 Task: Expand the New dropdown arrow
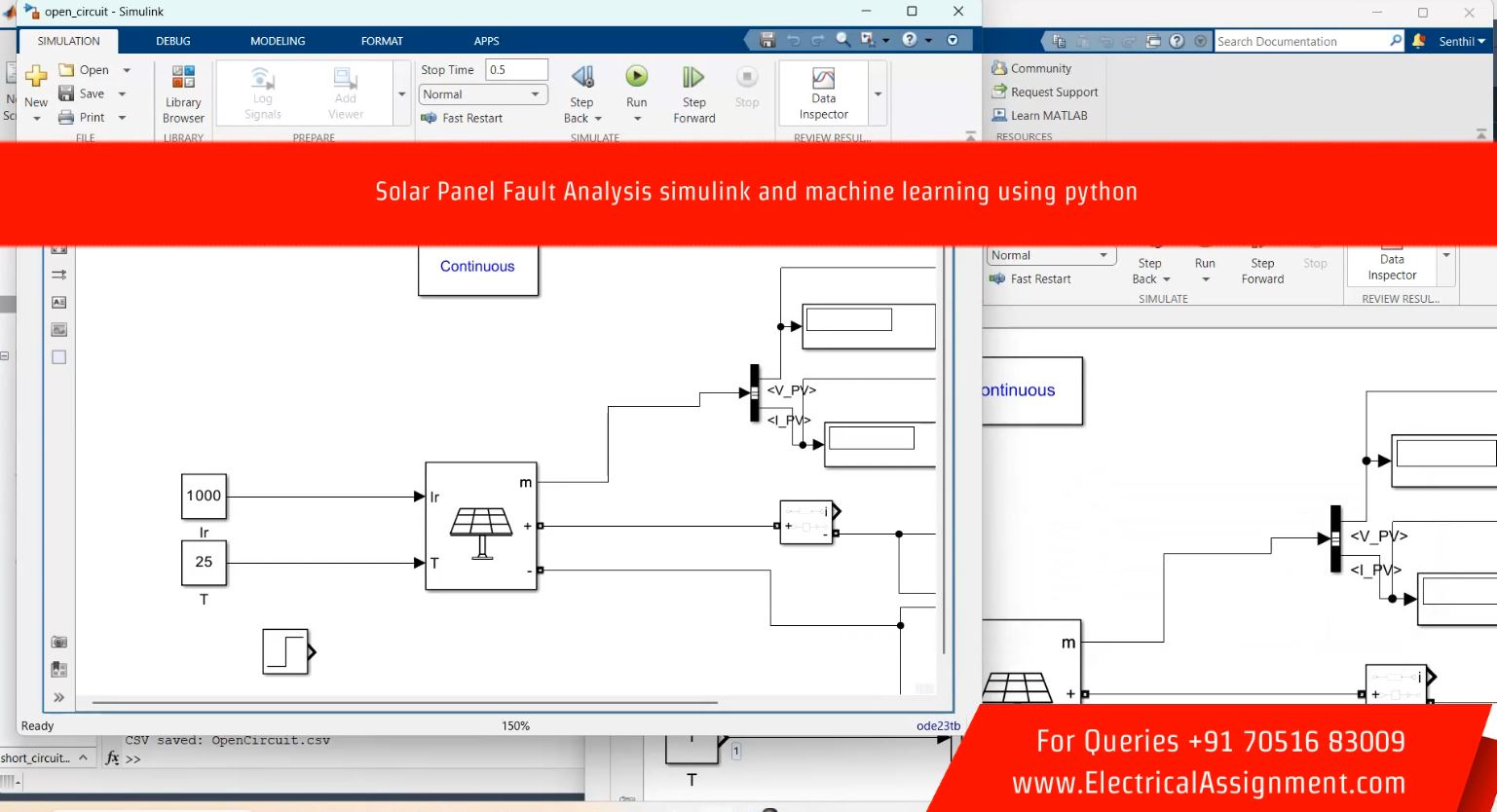[36, 119]
